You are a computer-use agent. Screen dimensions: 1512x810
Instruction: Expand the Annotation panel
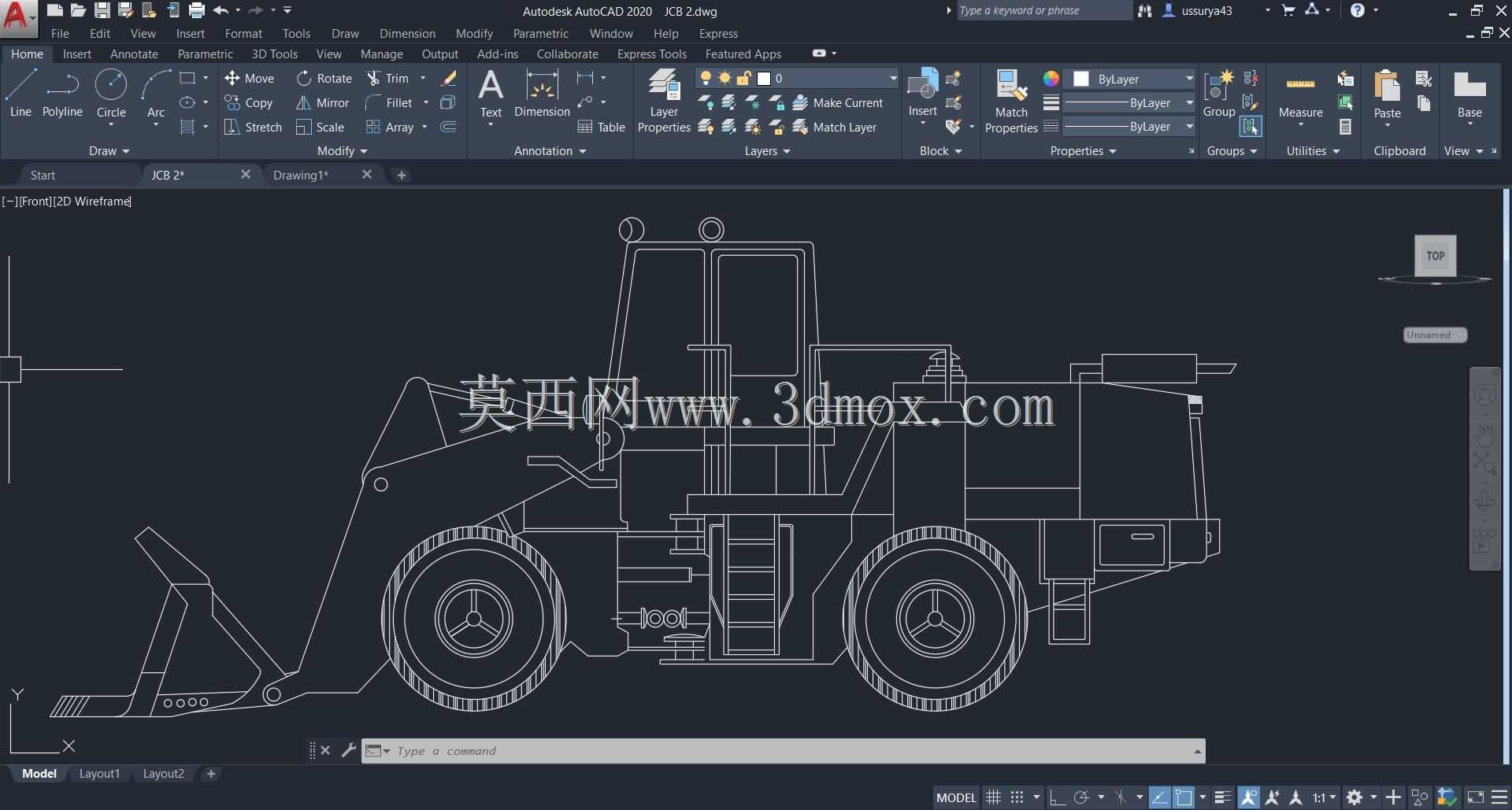coord(550,150)
